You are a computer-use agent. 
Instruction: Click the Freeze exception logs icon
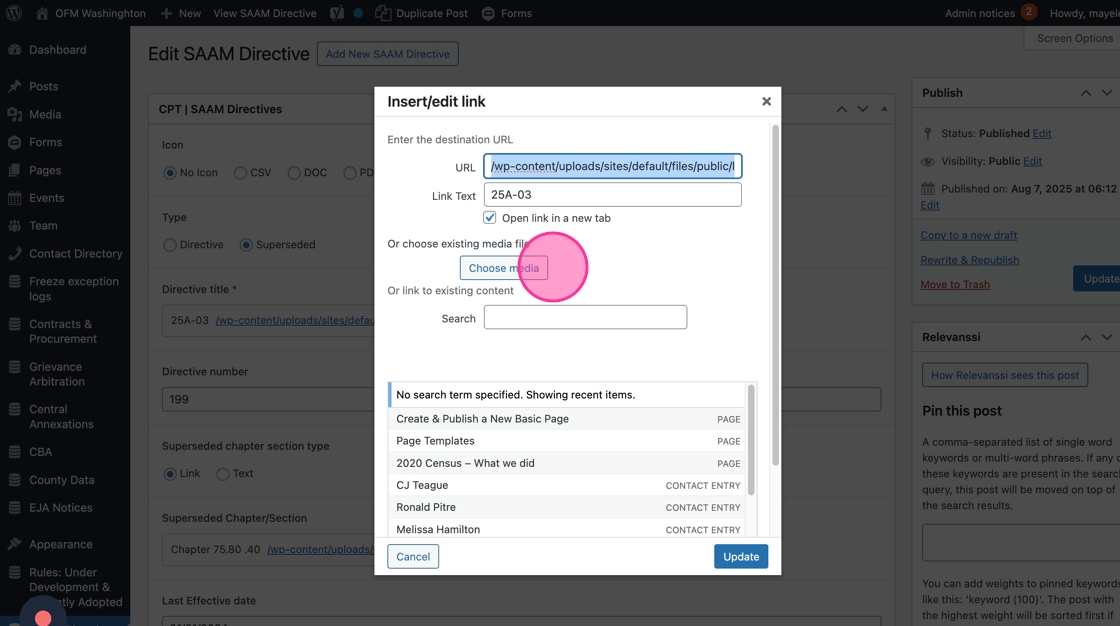(x=14, y=282)
